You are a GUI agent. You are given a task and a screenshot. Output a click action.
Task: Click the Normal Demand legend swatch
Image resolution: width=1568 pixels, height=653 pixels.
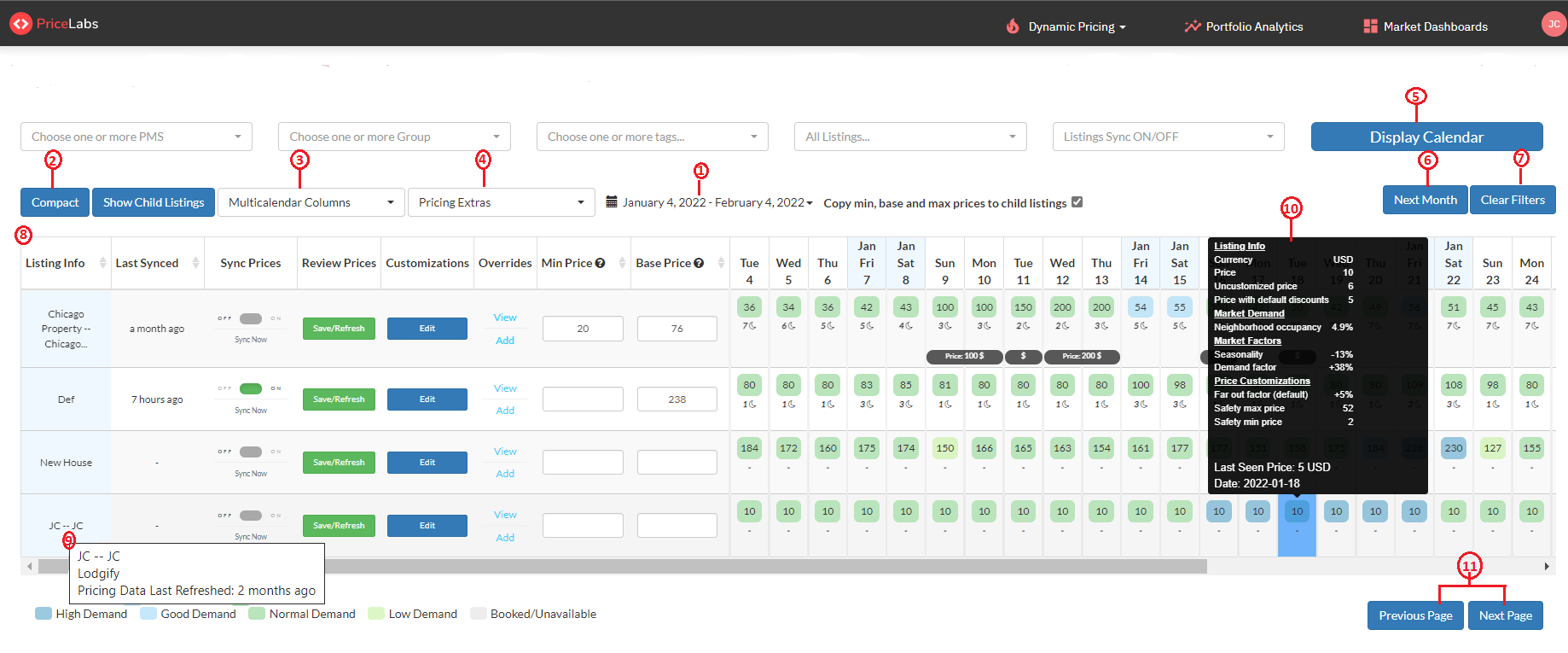tap(257, 614)
